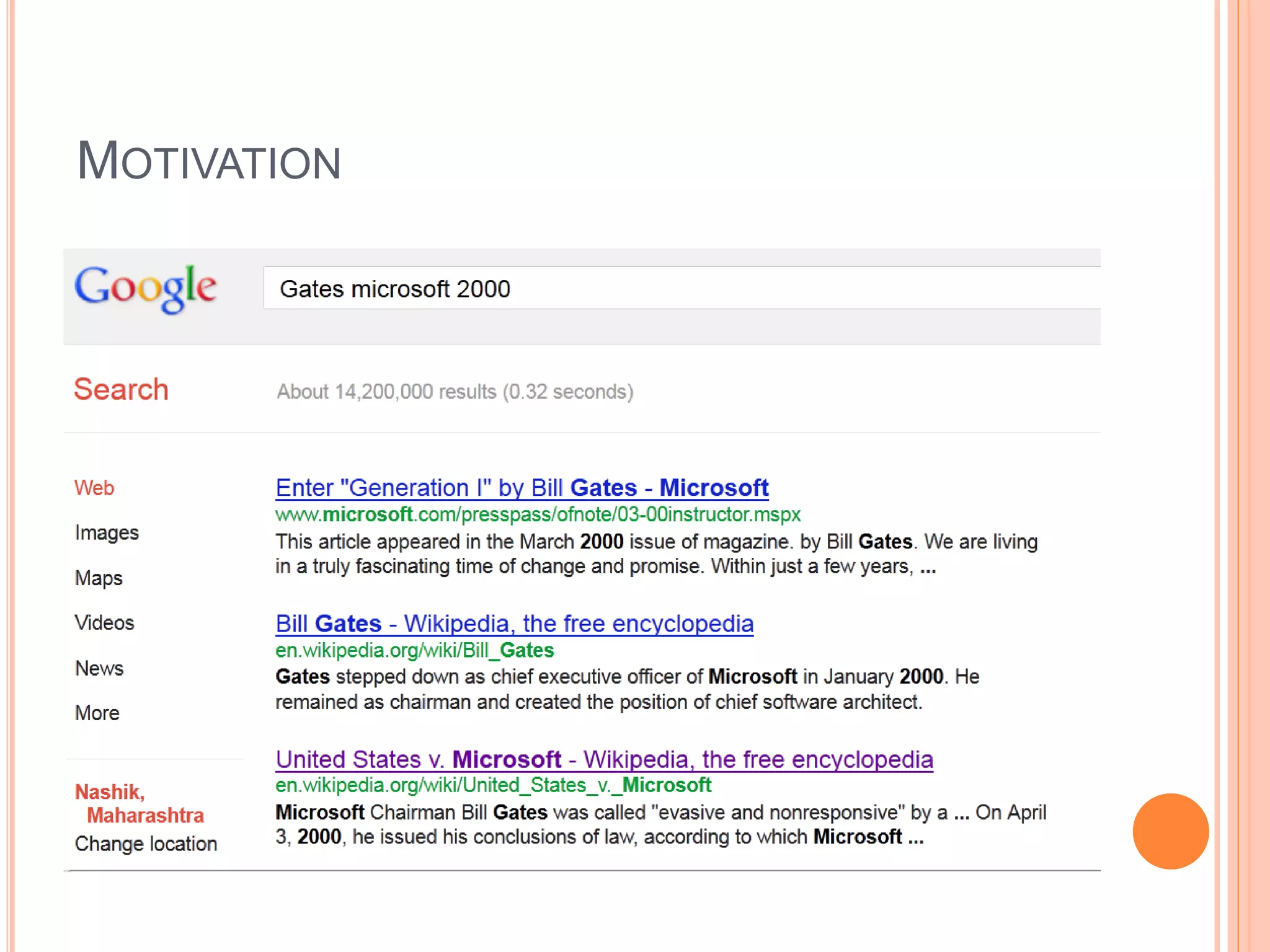Focus the Gates microsoft 2000 search box

620,288
